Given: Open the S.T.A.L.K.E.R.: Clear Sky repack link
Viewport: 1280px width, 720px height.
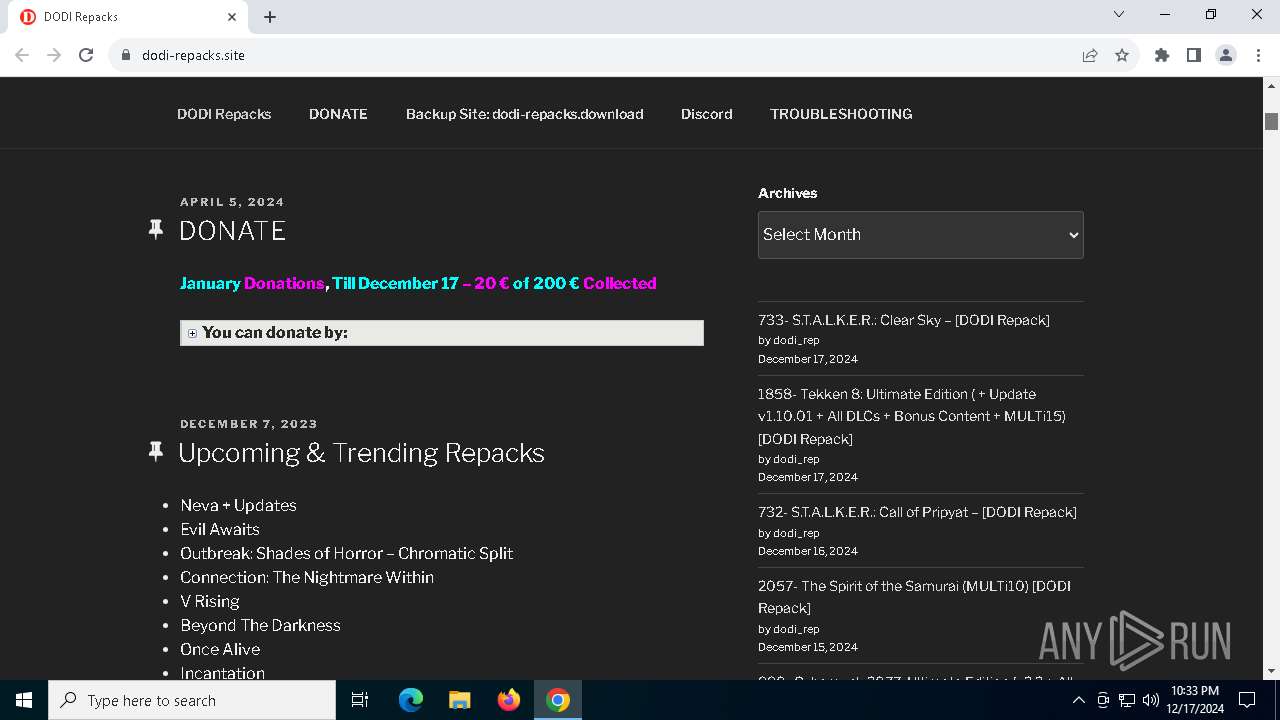Looking at the screenshot, I should (x=903, y=320).
